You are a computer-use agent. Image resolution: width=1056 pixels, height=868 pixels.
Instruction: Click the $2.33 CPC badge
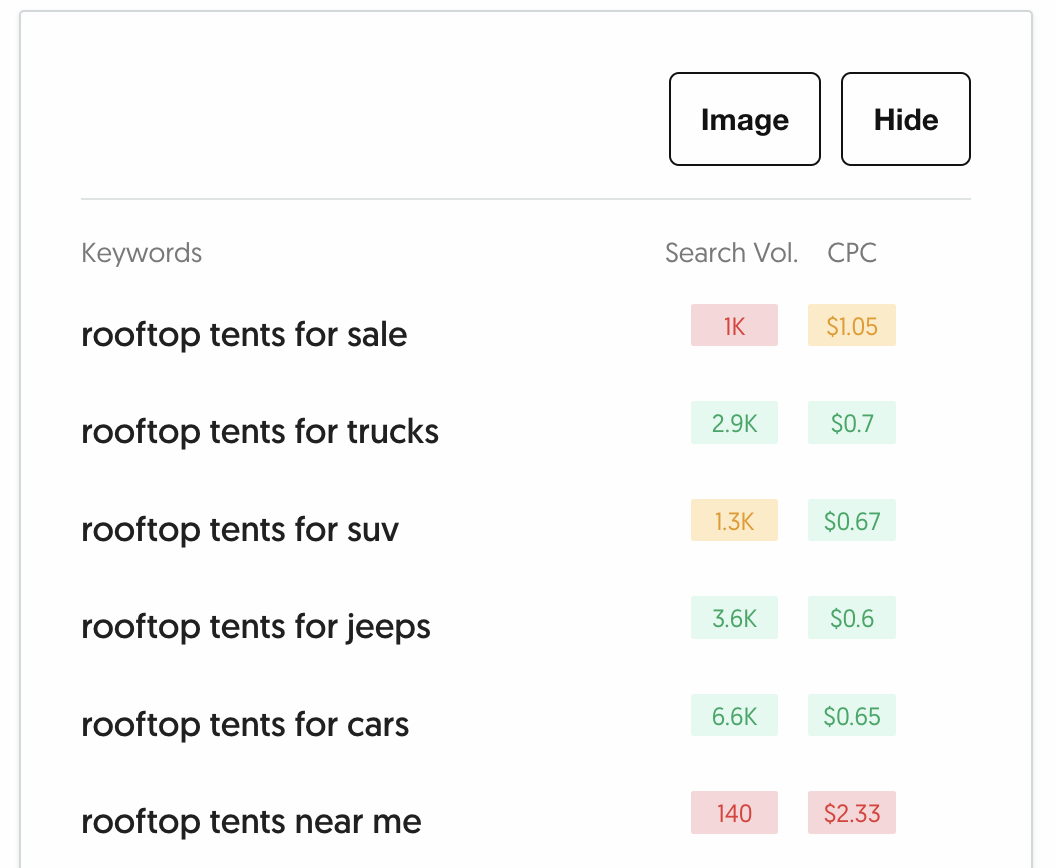tap(852, 813)
